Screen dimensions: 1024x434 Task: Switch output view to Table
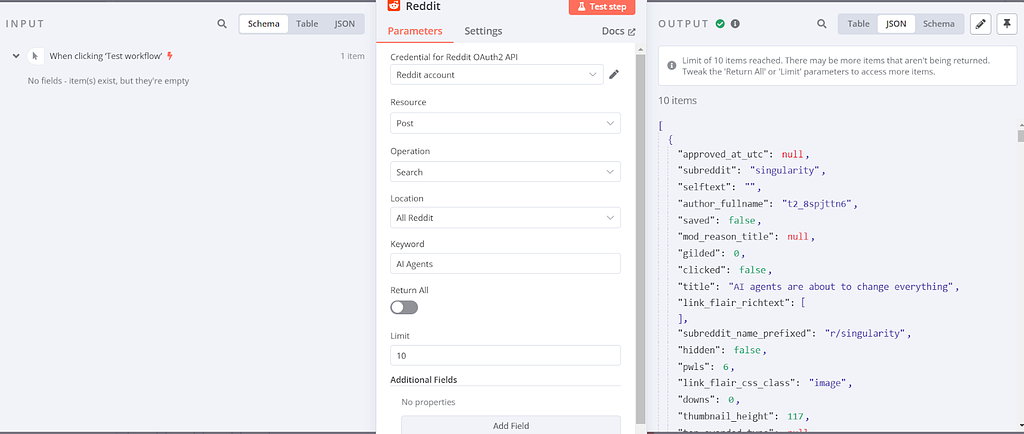tap(858, 23)
